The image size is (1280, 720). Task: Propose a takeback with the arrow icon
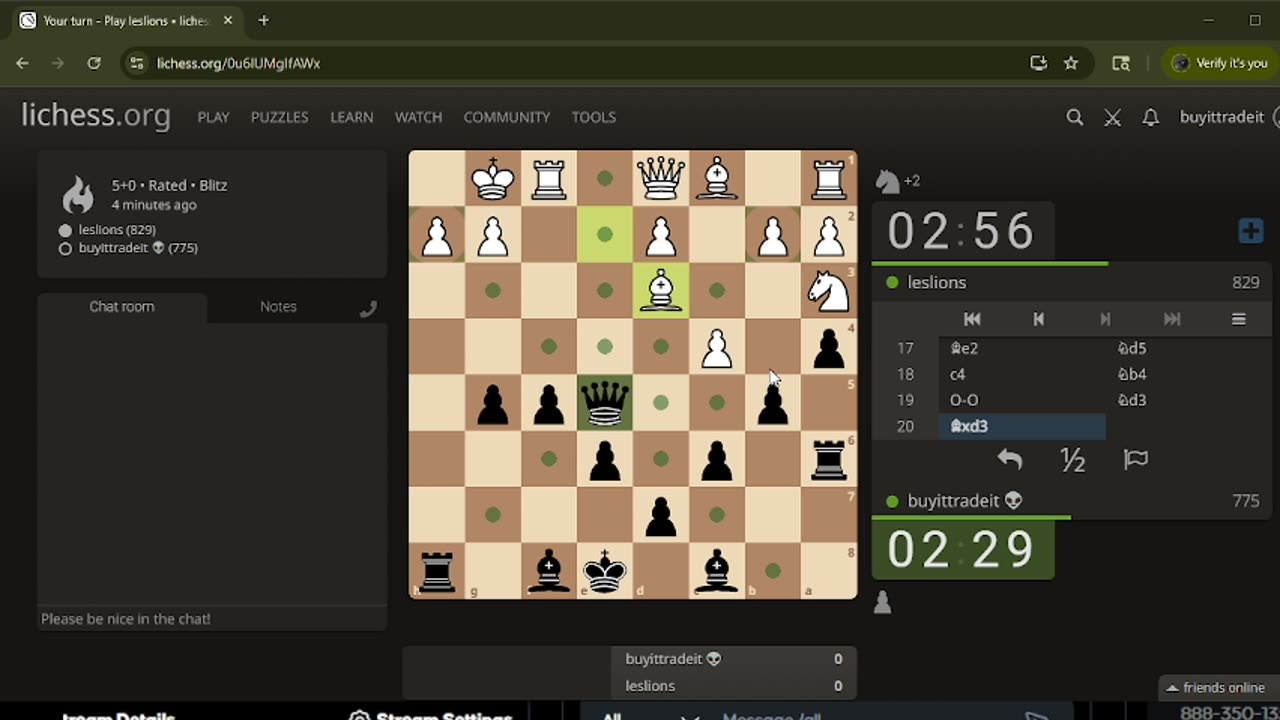1010,459
